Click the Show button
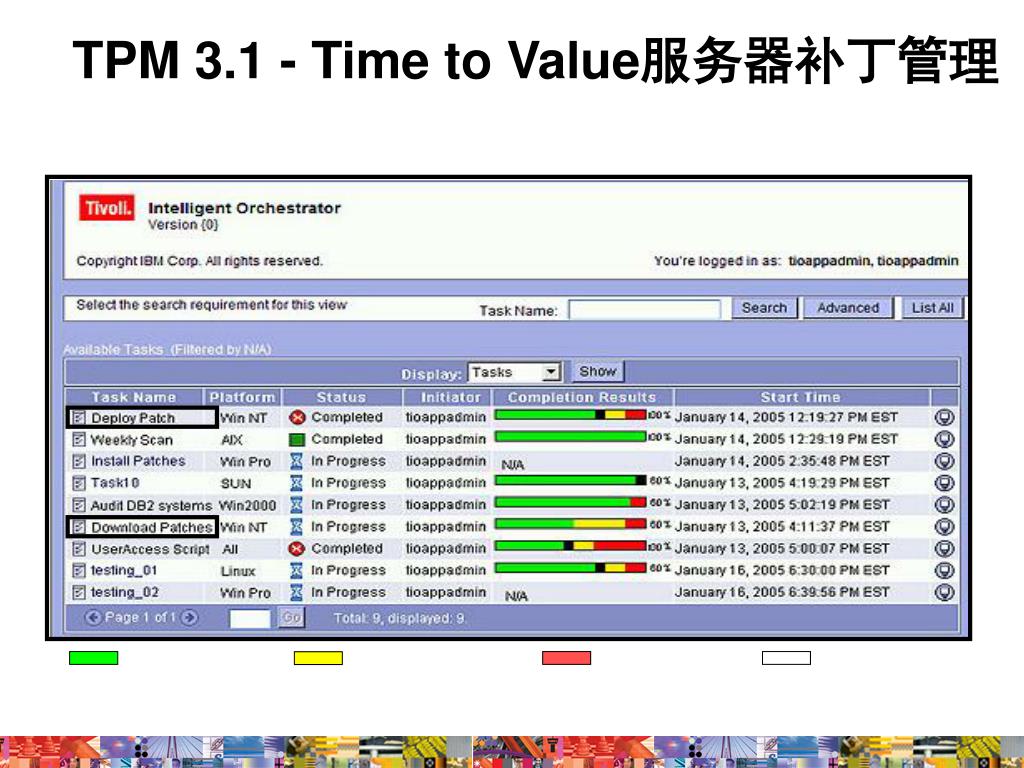Viewport: 1024px width, 768px height. point(598,372)
